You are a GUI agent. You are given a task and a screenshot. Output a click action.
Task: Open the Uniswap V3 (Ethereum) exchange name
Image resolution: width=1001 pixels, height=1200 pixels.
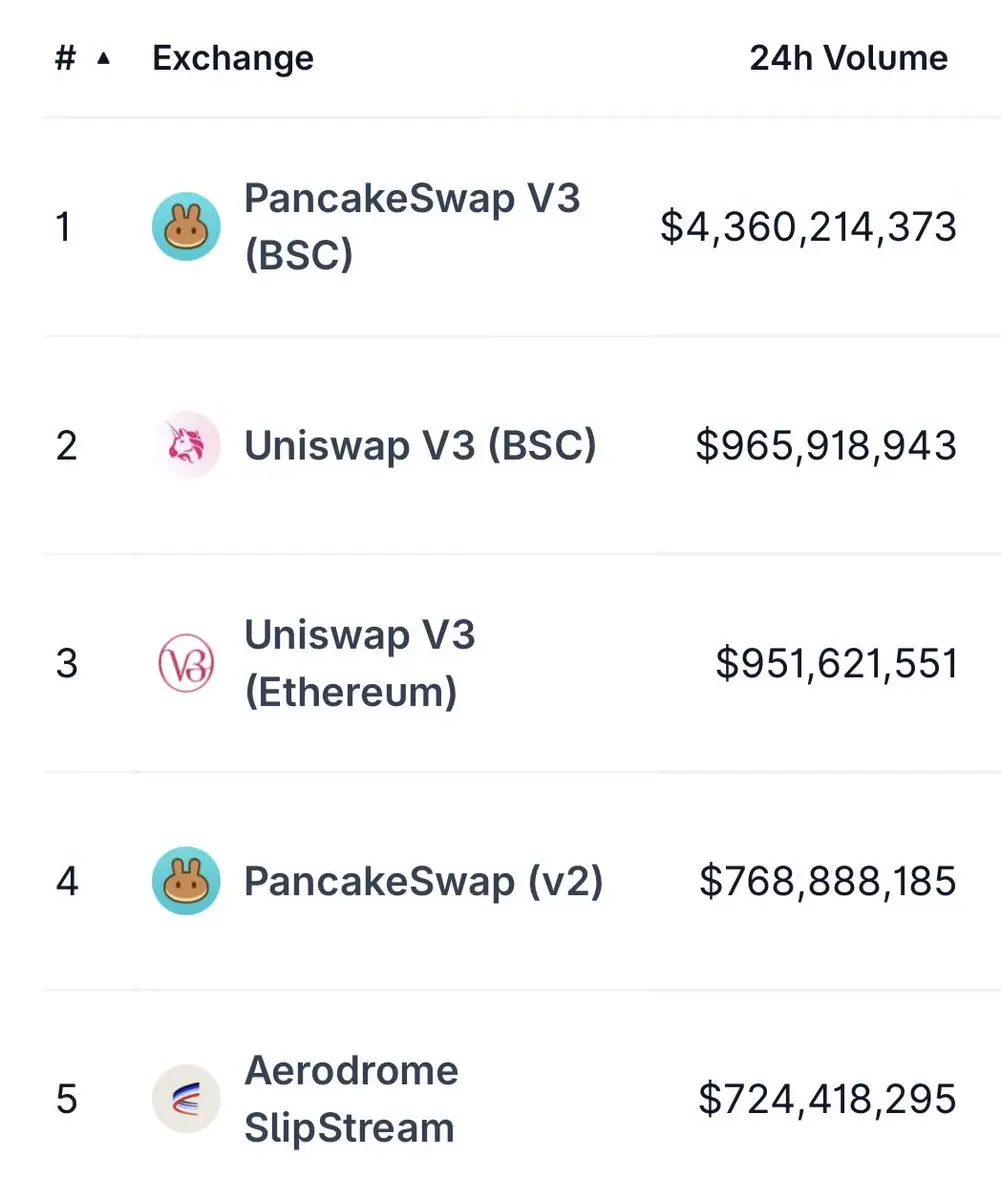tap(360, 663)
